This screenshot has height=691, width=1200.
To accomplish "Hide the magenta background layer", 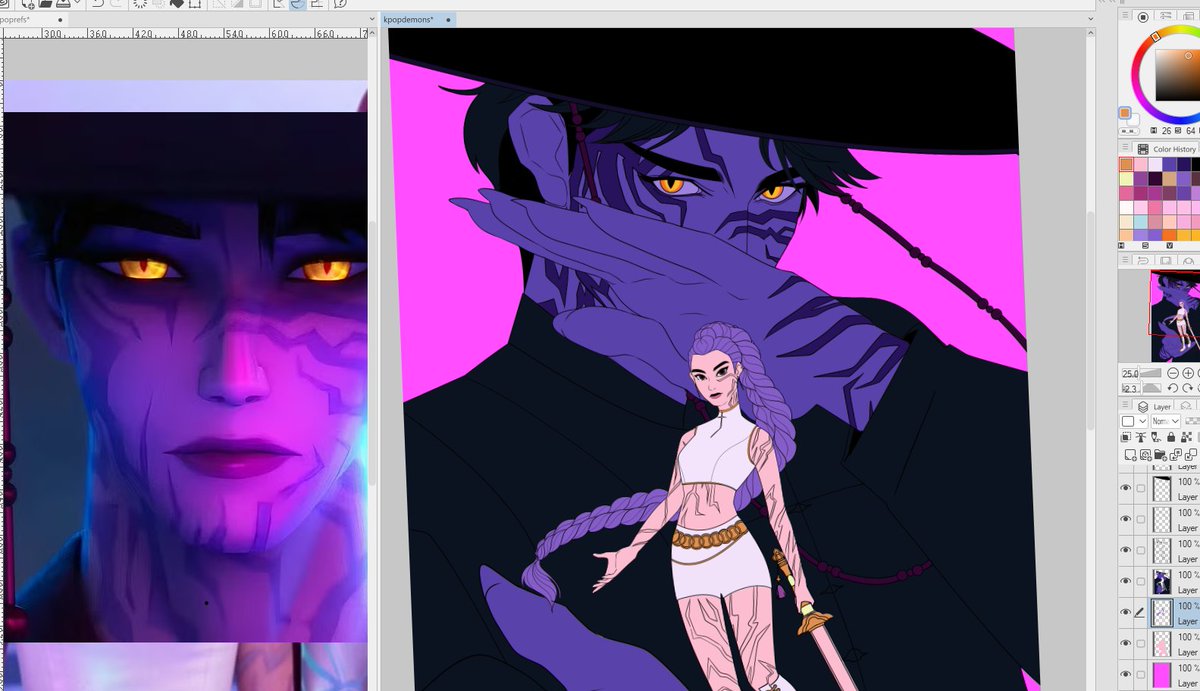I will [x=1123, y=673].
